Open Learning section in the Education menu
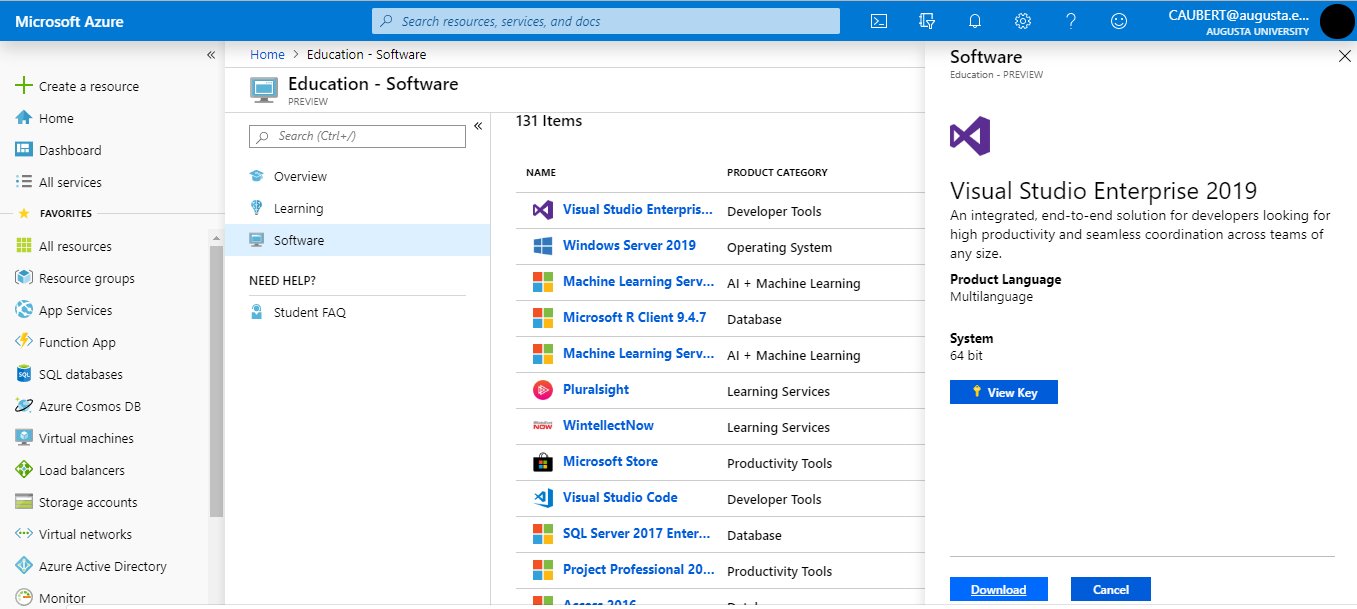The image size is (1357, 609). pos(298,208)
